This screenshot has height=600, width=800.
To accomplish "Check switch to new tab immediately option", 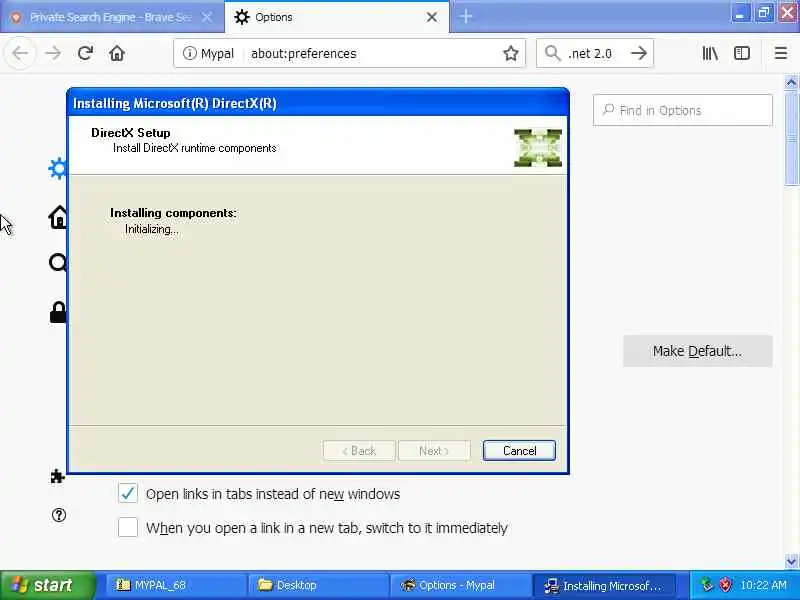I will 128,527.
